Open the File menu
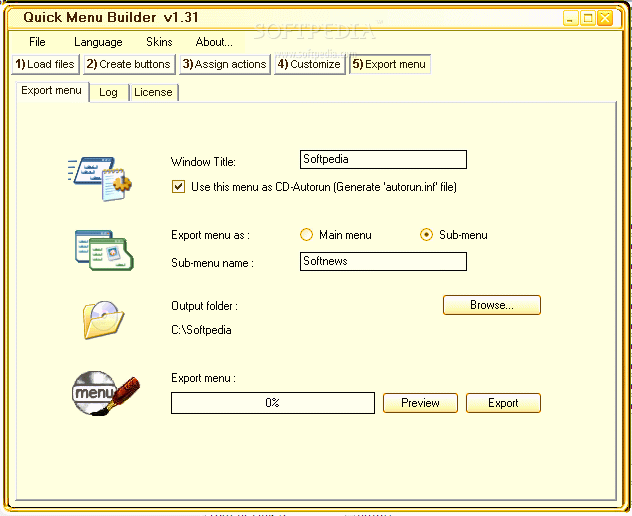 [37, 42]
